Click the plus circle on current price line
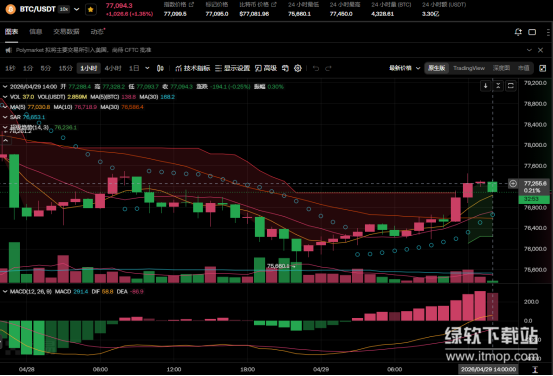Screen dimensions: 553x376 (513, 183)
